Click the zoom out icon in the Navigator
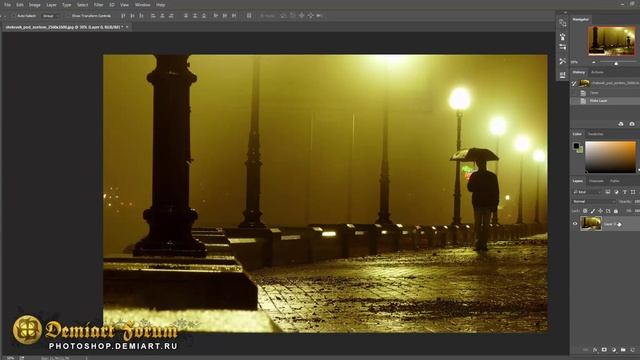The height and width of the screenshot is (360, 640). click(x=594, y=62)
